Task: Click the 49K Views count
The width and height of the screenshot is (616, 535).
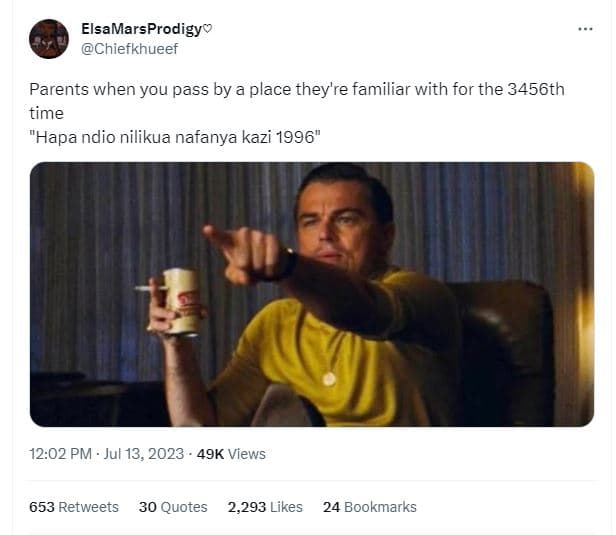Action: click(x=231, y=454)
